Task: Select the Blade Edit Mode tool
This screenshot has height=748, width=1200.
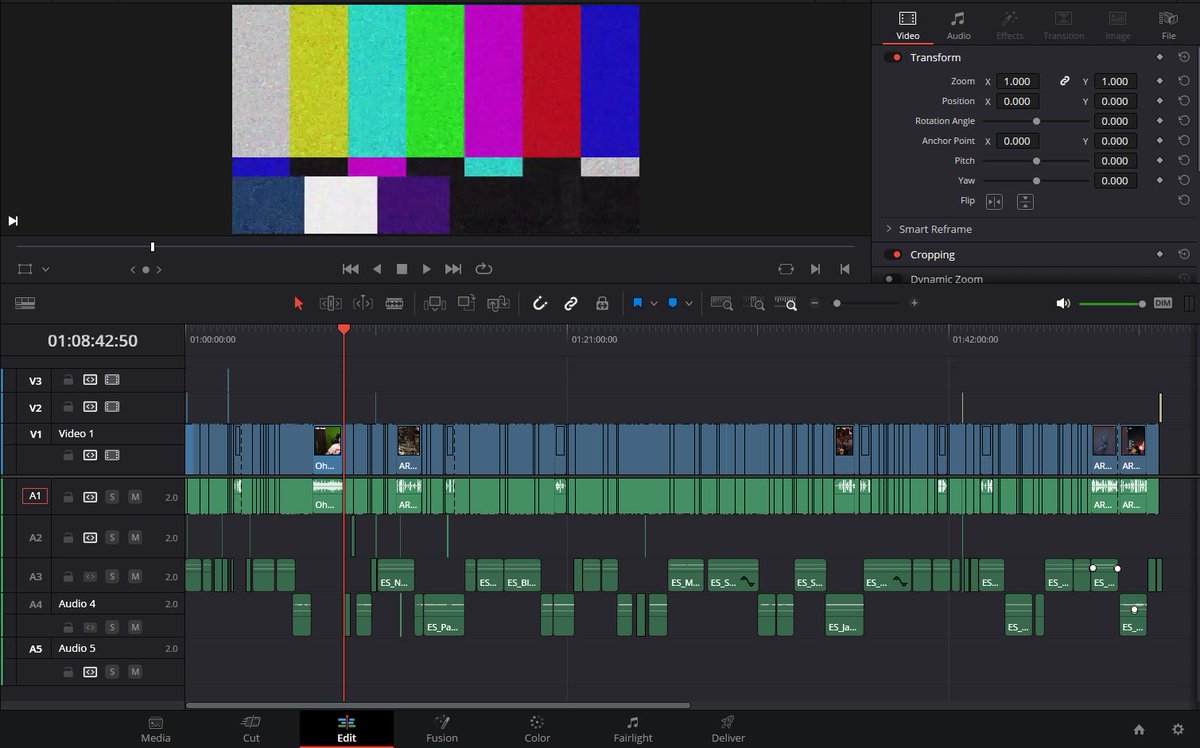Action: [x=395, y=303]
